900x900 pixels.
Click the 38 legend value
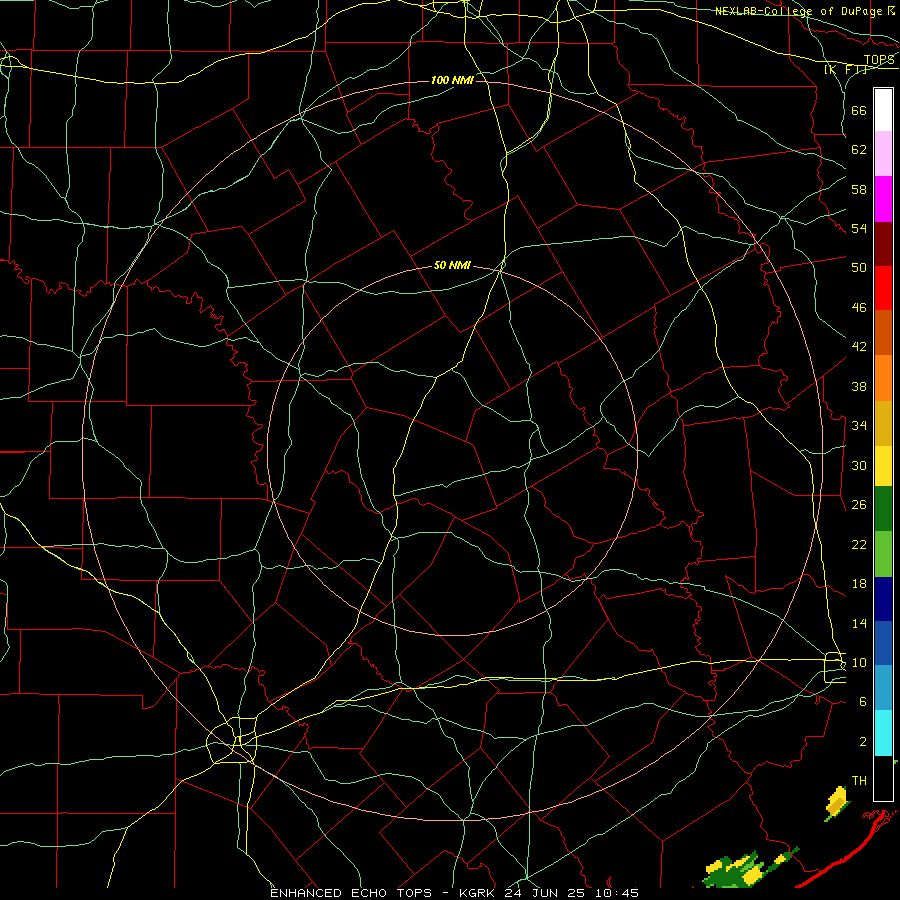pos(859,386)
